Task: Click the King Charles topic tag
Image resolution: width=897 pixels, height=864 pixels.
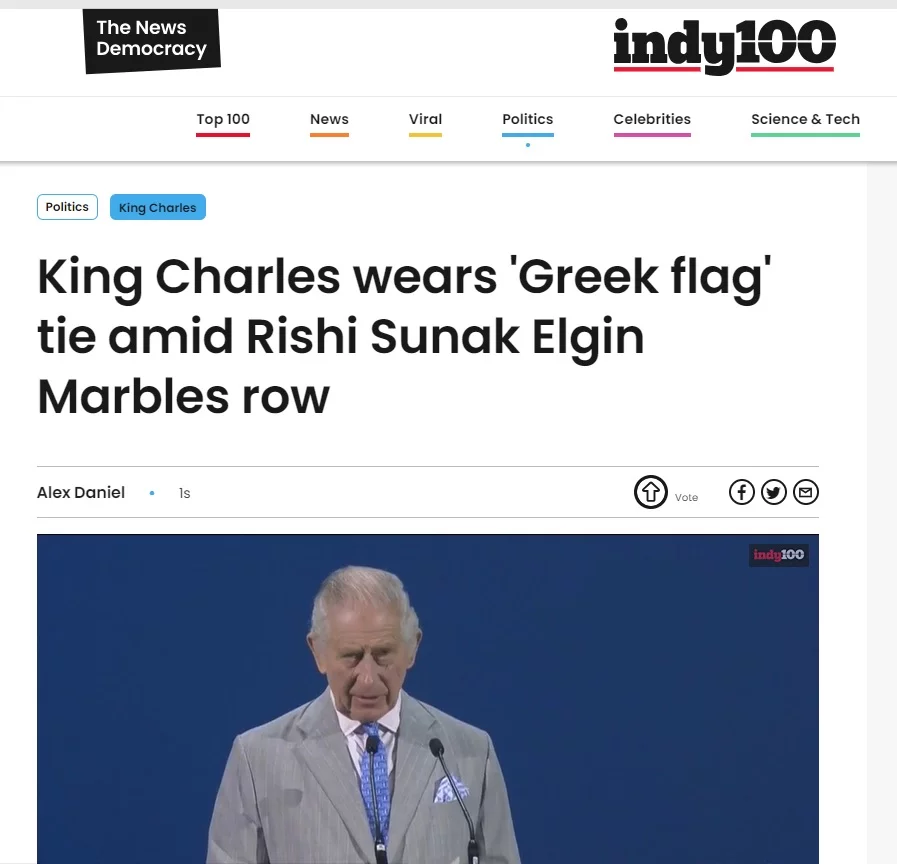Action: (x=157, y=207)
